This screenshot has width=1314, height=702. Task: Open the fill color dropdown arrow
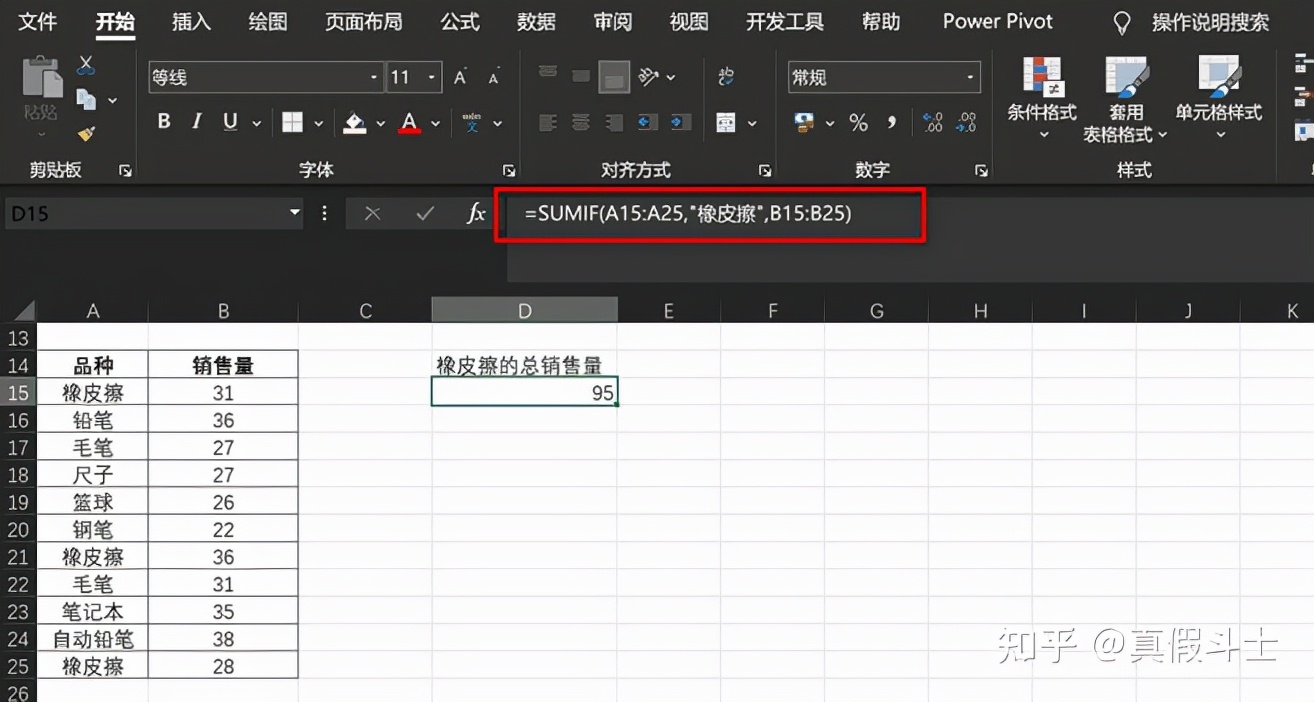(x=379, y=124)
